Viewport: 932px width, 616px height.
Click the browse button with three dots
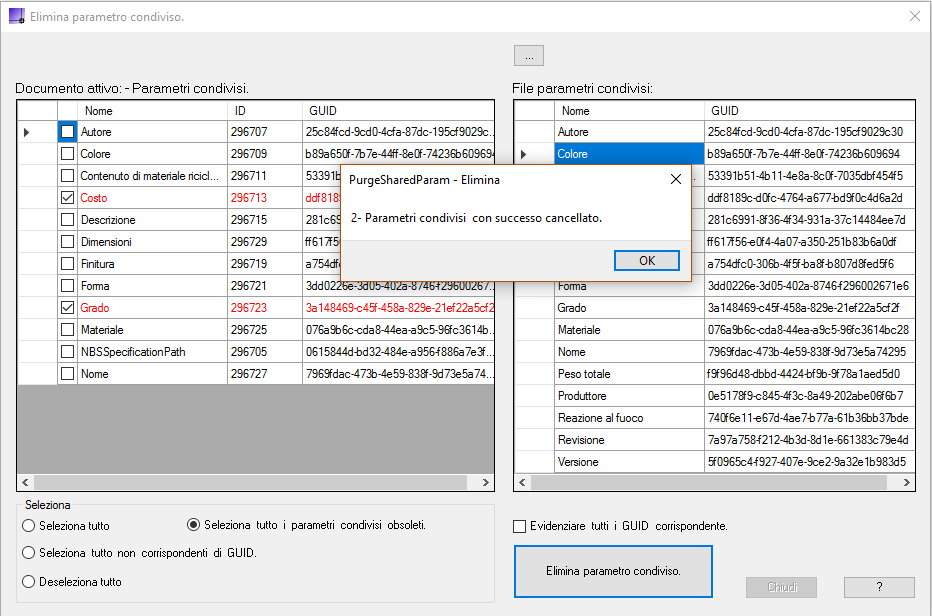tap(528, 56)
